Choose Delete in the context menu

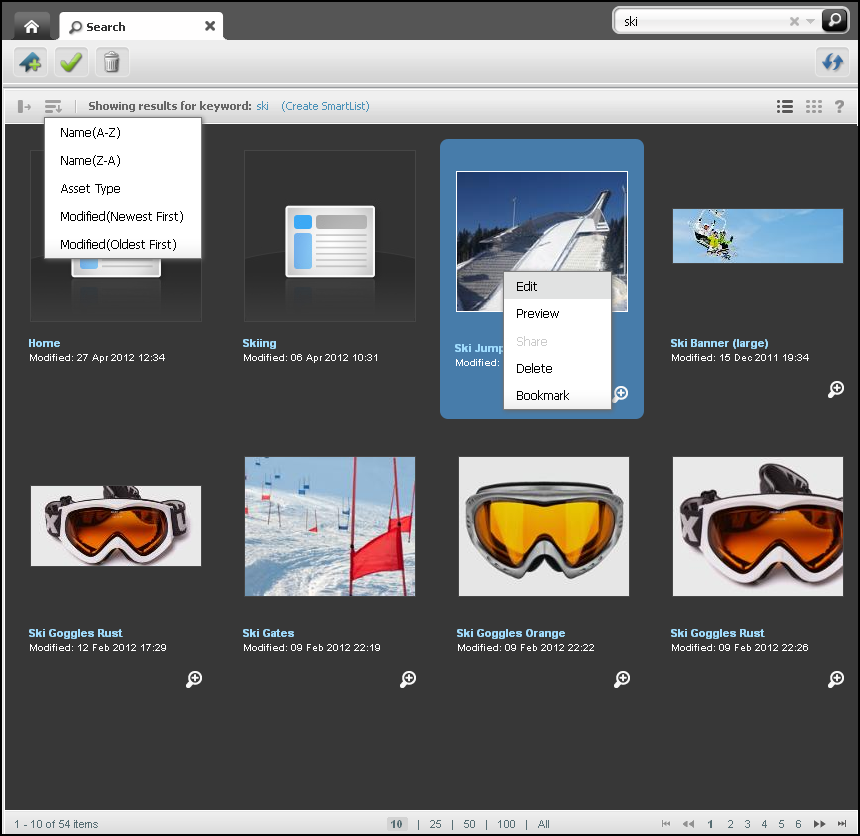point(557,369)
